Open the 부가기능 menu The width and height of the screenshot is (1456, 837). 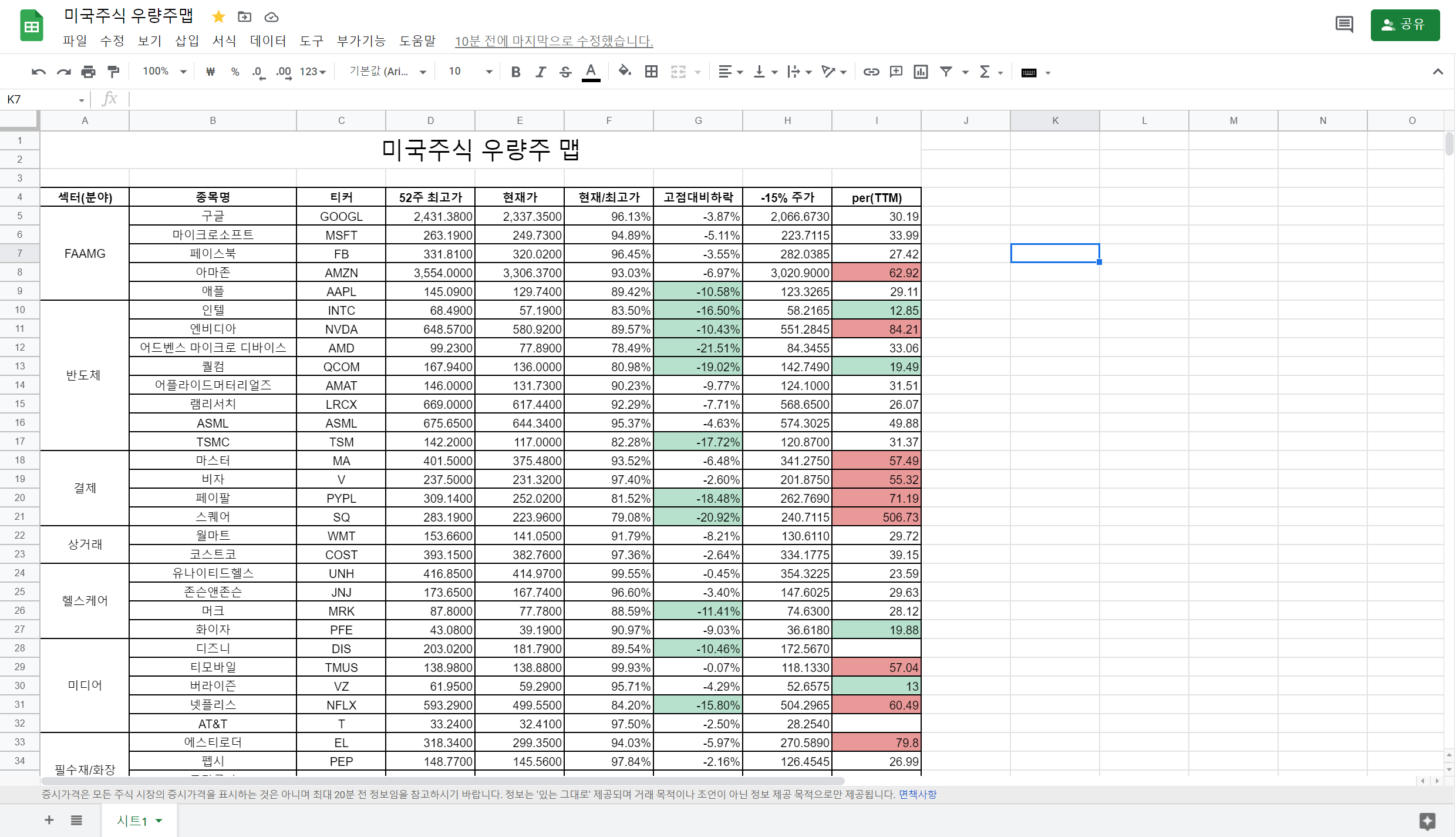361,41
